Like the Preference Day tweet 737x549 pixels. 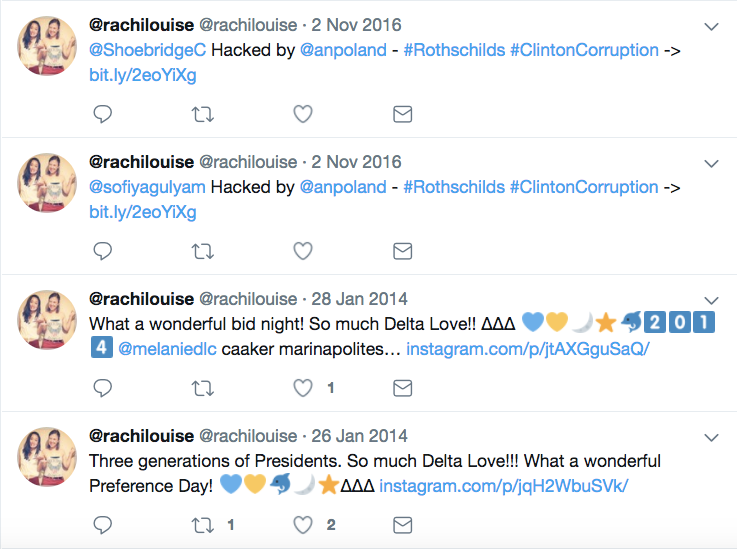point(303,525)
